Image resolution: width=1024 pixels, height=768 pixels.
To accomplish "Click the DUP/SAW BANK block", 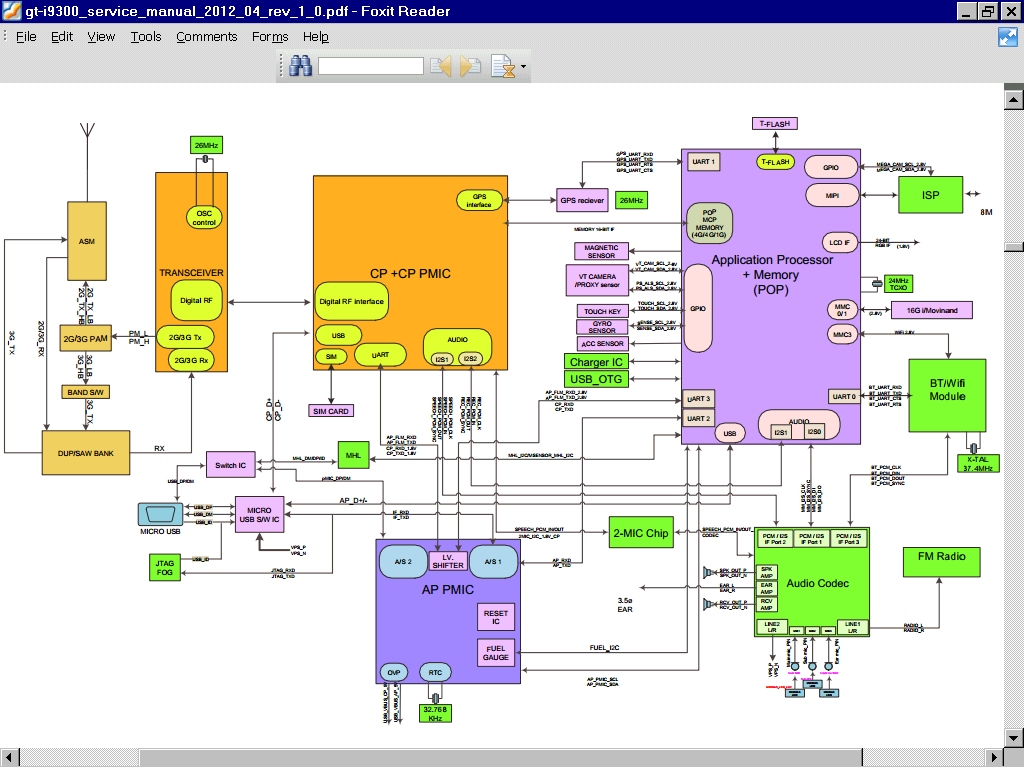I will pos(86,453).
